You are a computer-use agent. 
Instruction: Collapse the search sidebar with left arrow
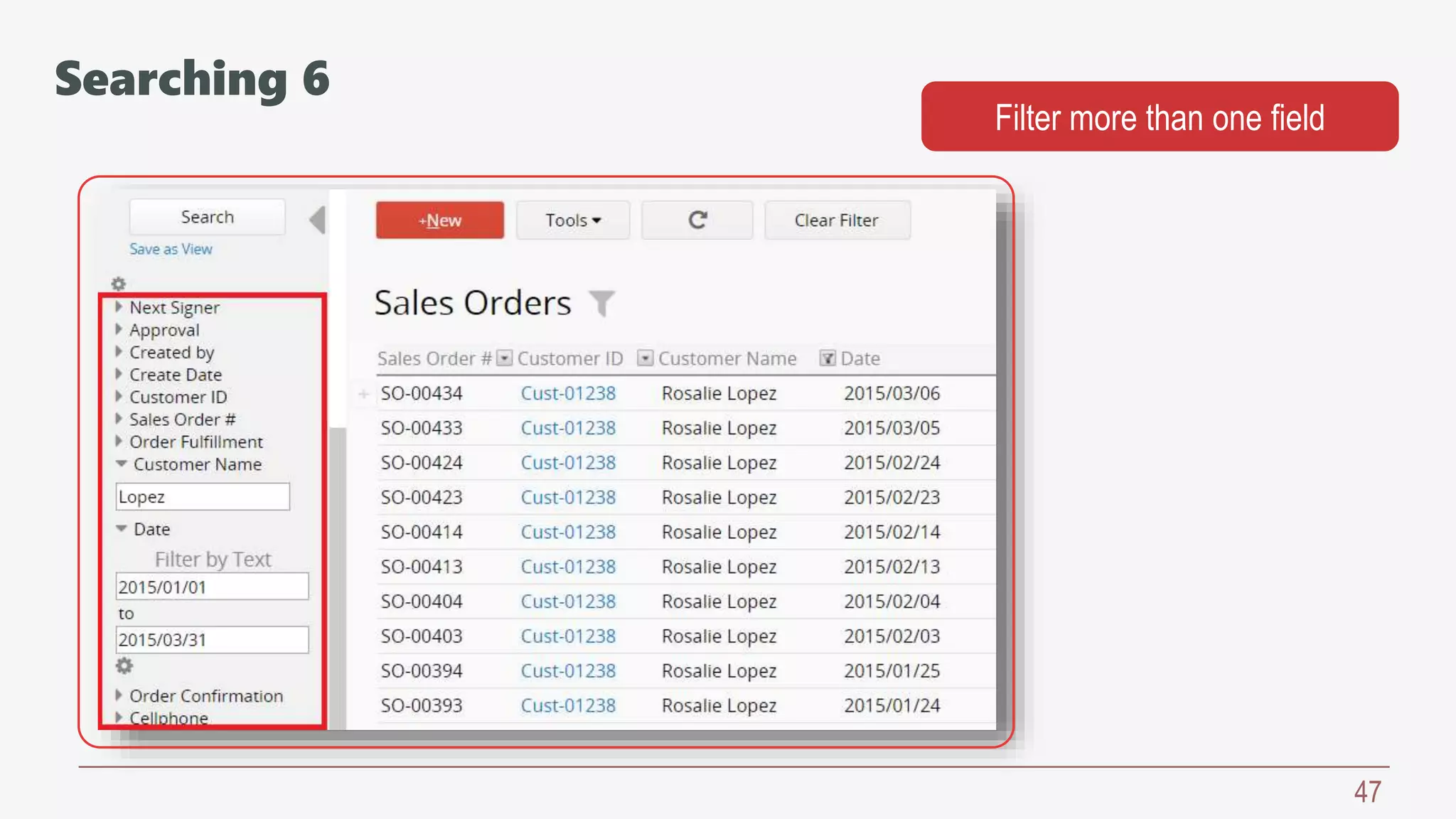tap(318, 220)
